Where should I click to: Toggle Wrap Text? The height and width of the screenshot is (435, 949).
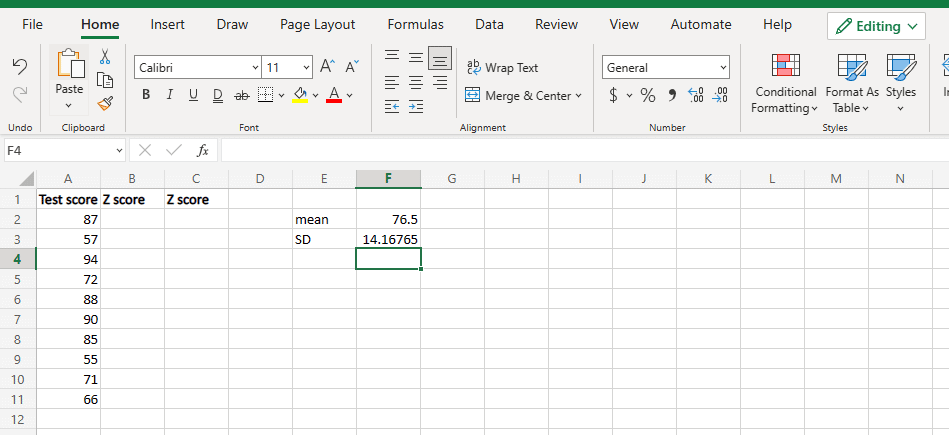[x=502, y=68]
